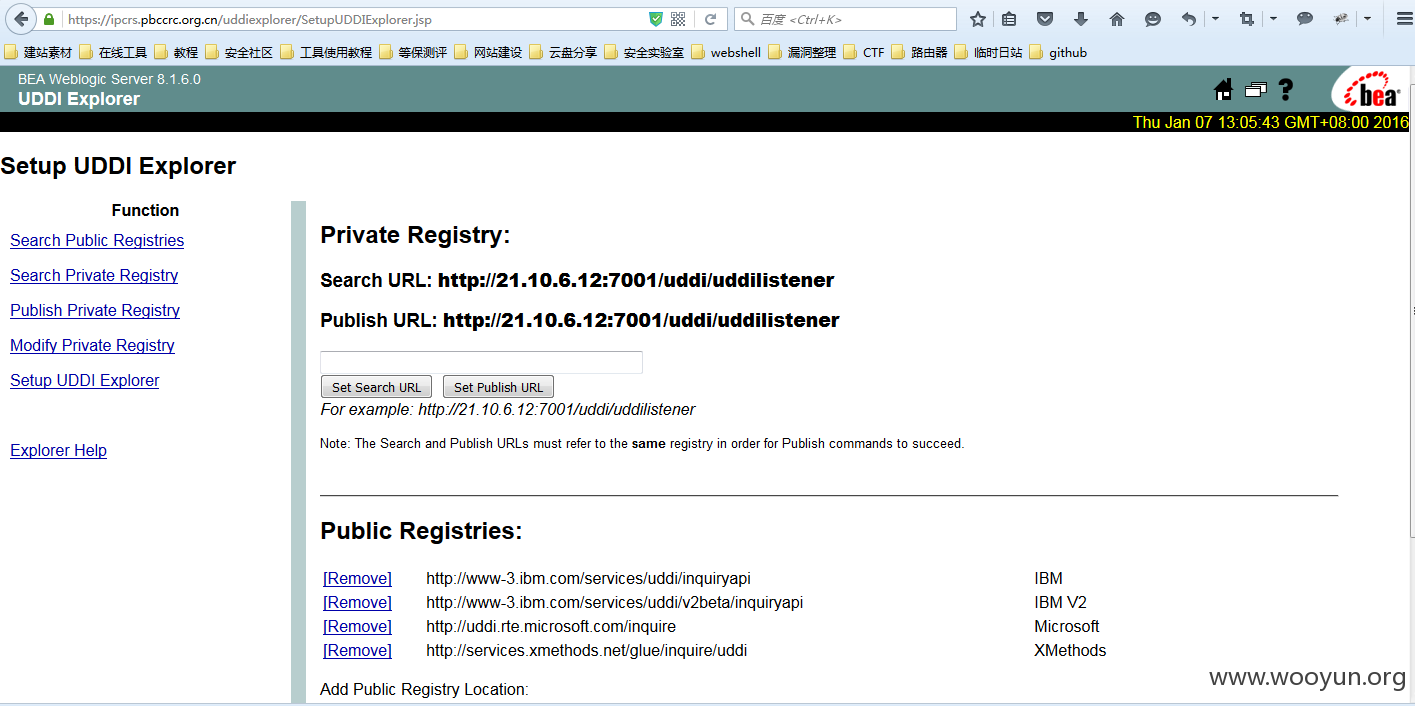
Task: Save page to Pocket icon
Action: pyautogui.click(x=1045, y=19)
